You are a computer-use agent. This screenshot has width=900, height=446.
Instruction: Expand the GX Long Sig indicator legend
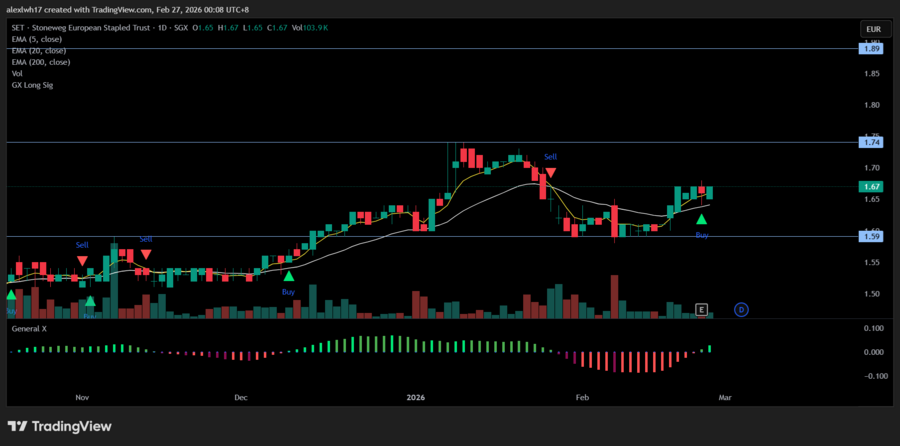(x=32, y=85)
